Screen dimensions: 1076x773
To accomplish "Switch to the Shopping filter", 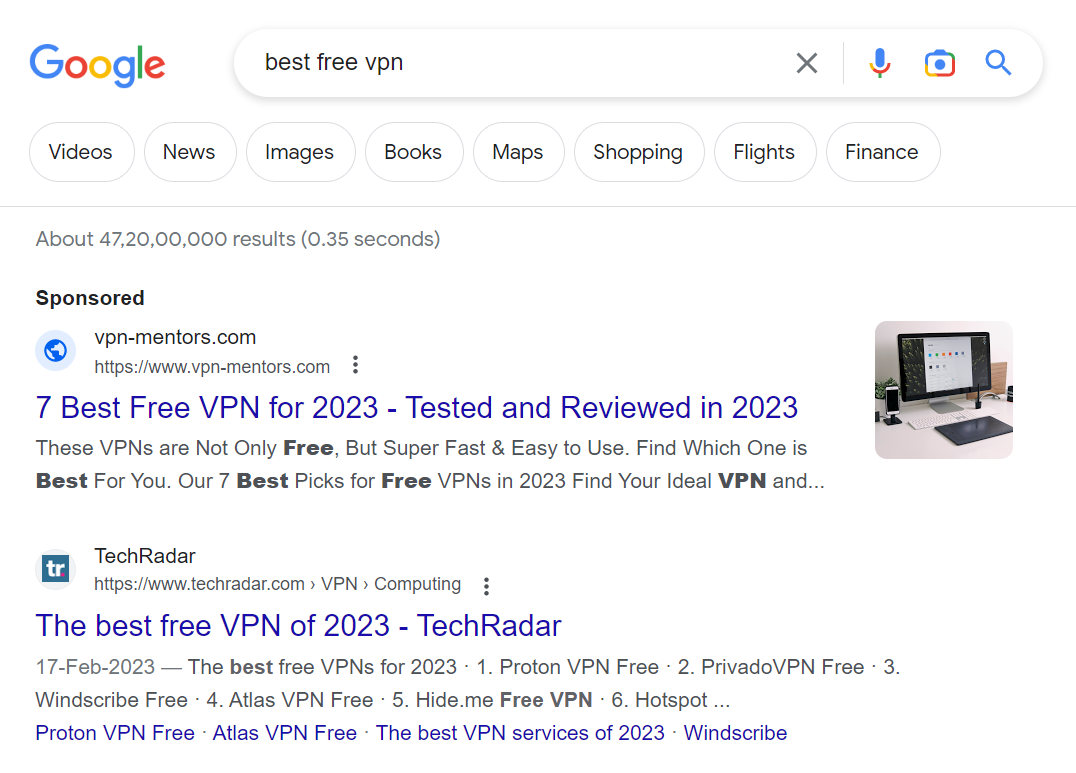I will (638, 152).
